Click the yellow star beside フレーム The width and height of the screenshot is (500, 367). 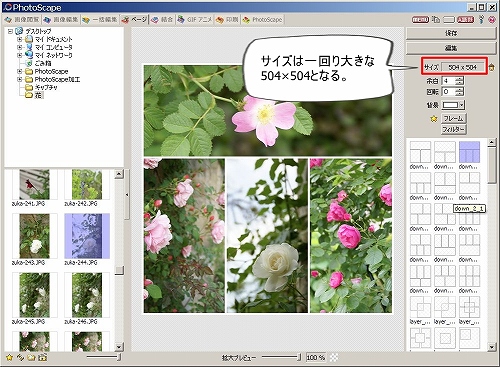point(434,119)
